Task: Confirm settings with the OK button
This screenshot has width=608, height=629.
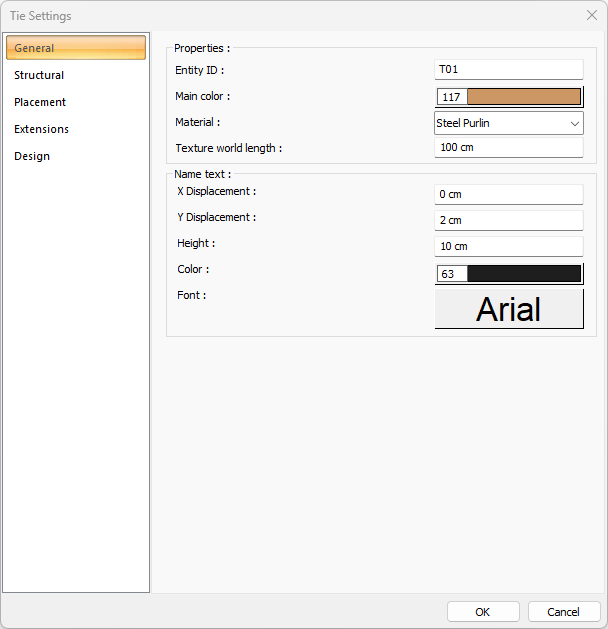Action: [x=483, y=612]
